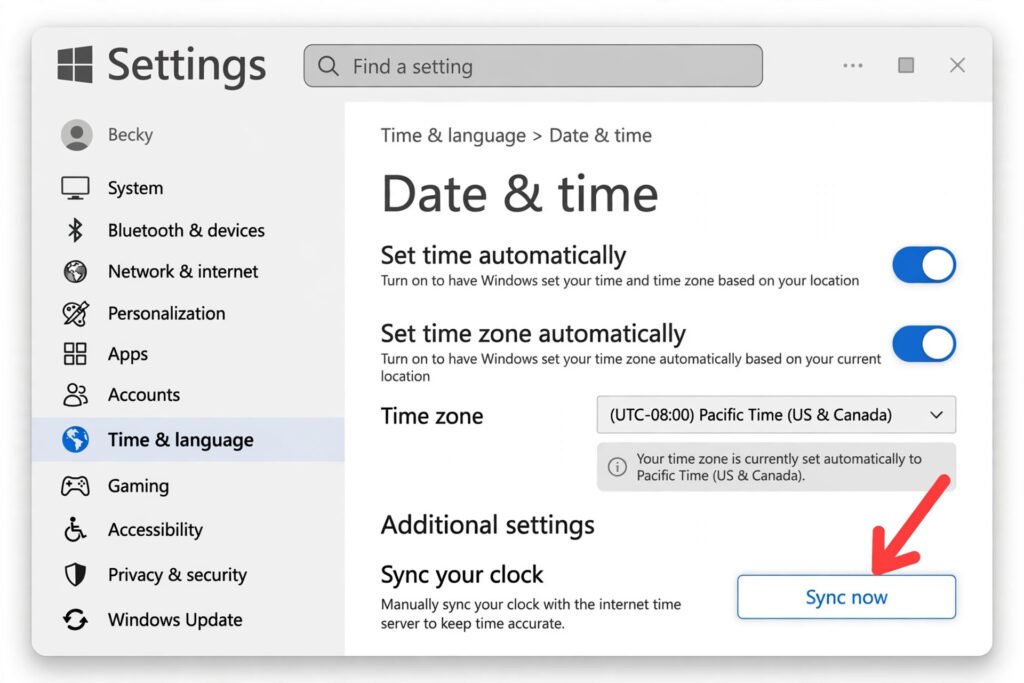Click 'Your time zone is currently set automatically' notice

tap(776, 467)
